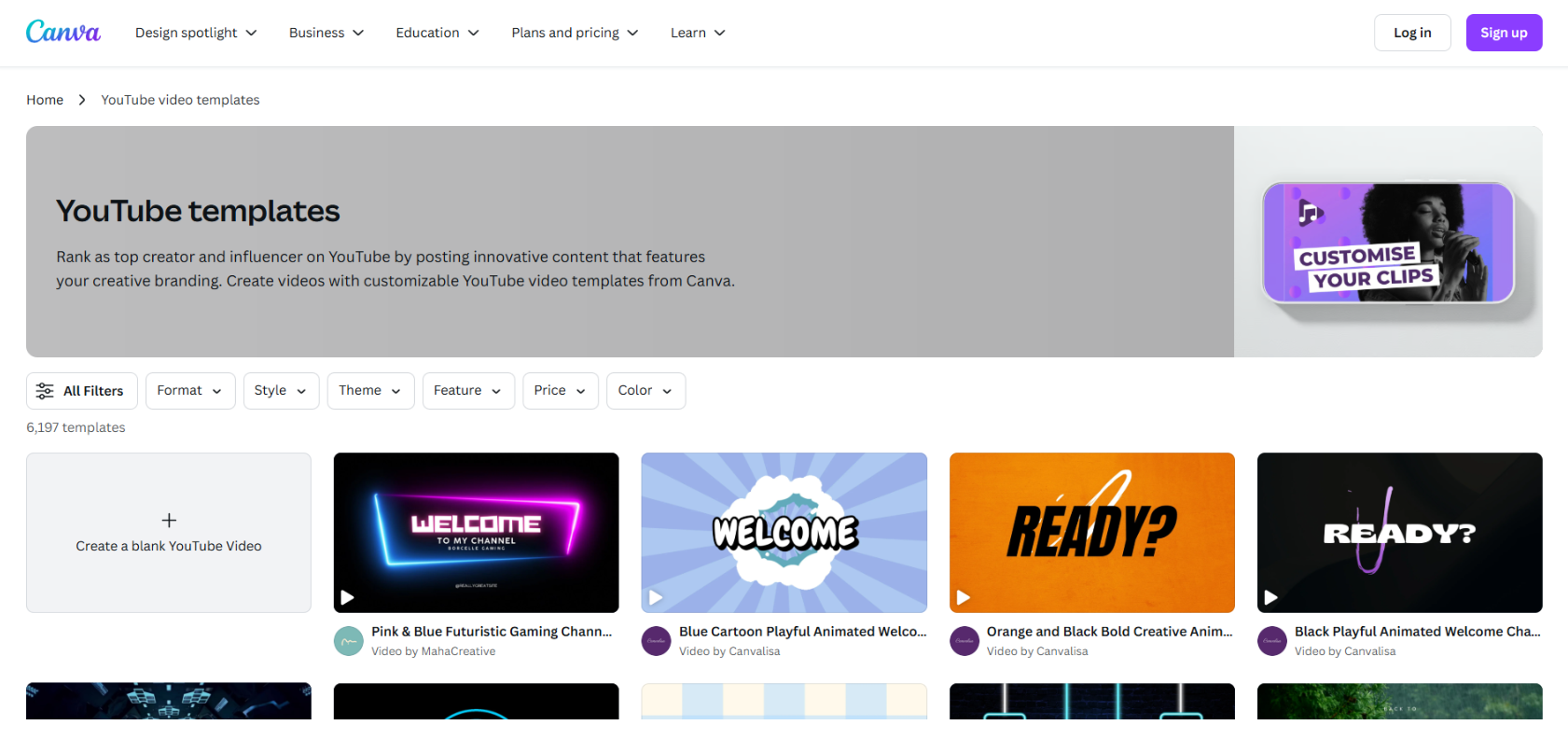Open Canvalisa avatar beside Orange and Black template

pyautogui.click(x=964, y=641)
